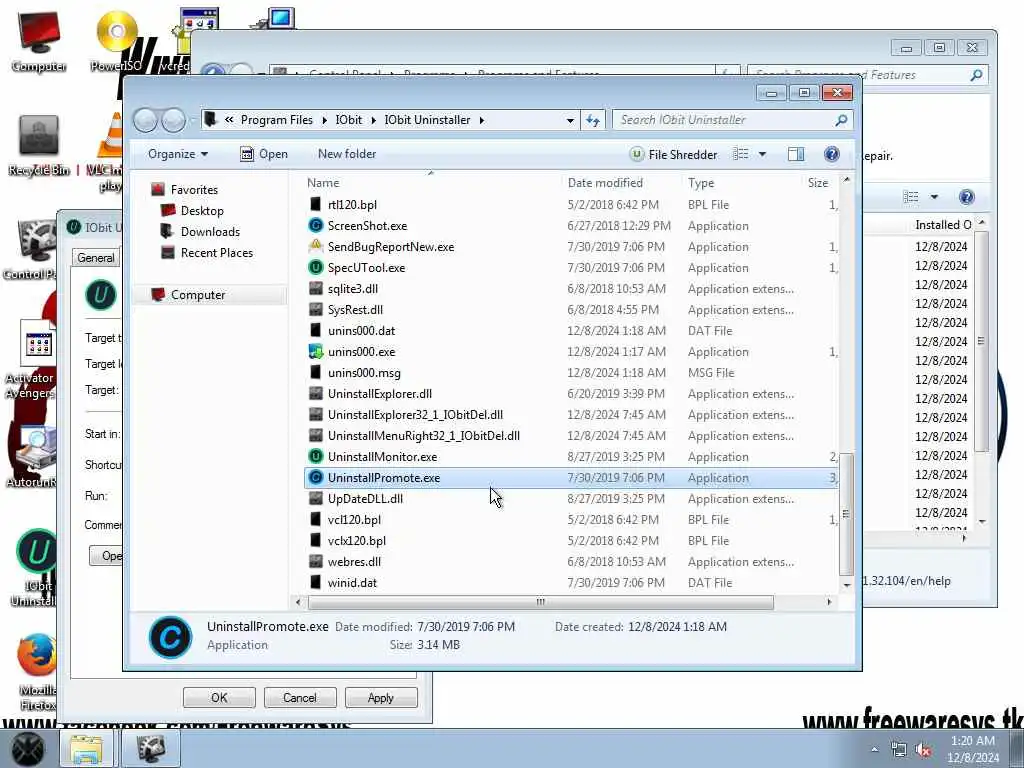The height and width of the screenshot is (768, 1024).
Task: Click the muted volume tray icon
Action: pos(923,750)
